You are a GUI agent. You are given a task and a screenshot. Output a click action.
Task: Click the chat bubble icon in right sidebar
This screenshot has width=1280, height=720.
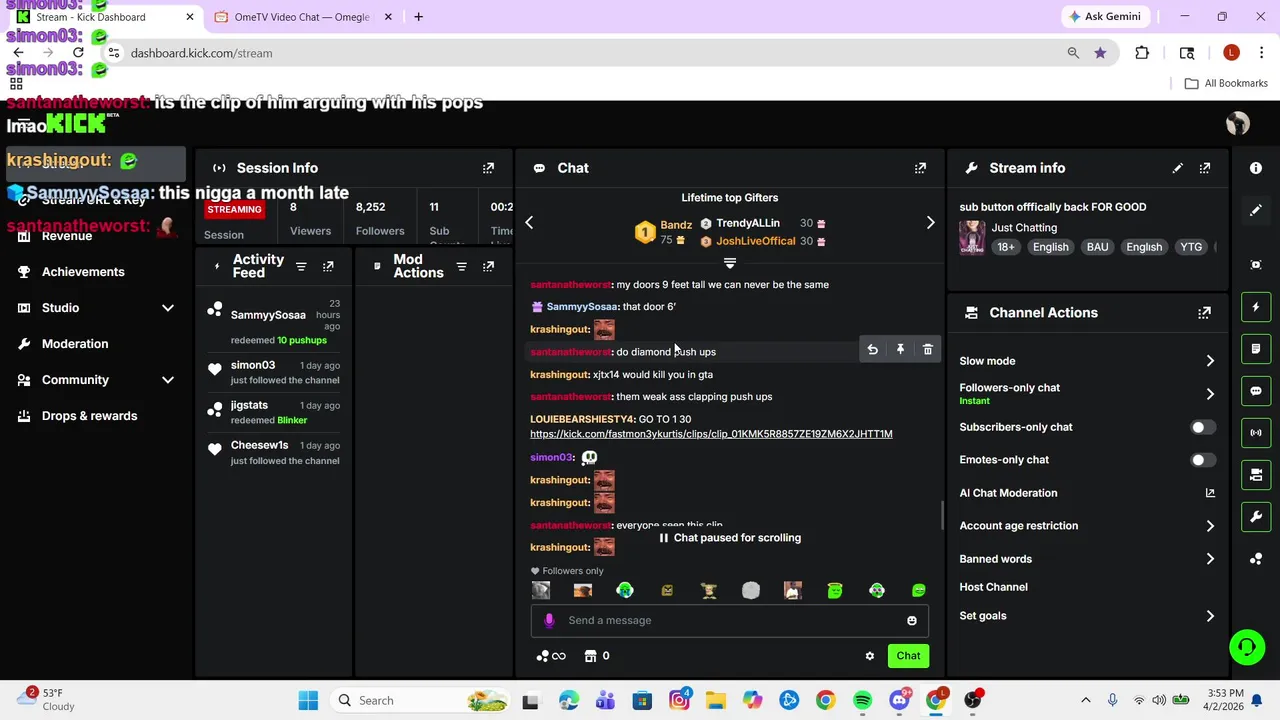click(x=1256, y=391)
